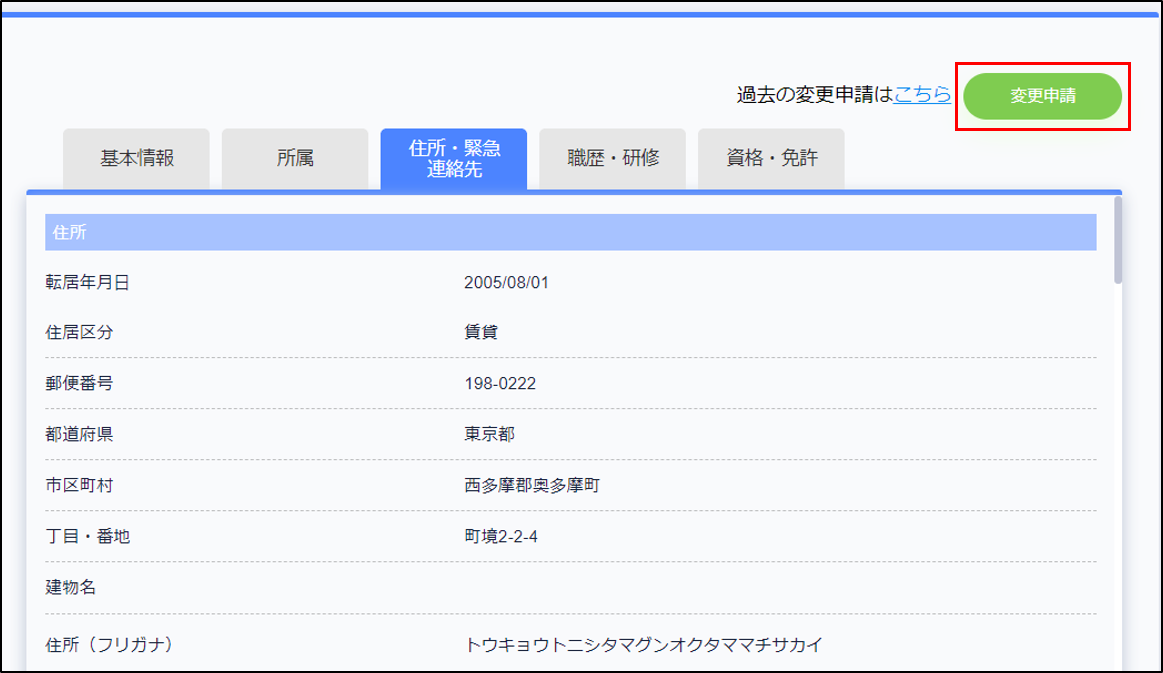
Task: Click the 都道府県 value 東京都
Action: 489,434
